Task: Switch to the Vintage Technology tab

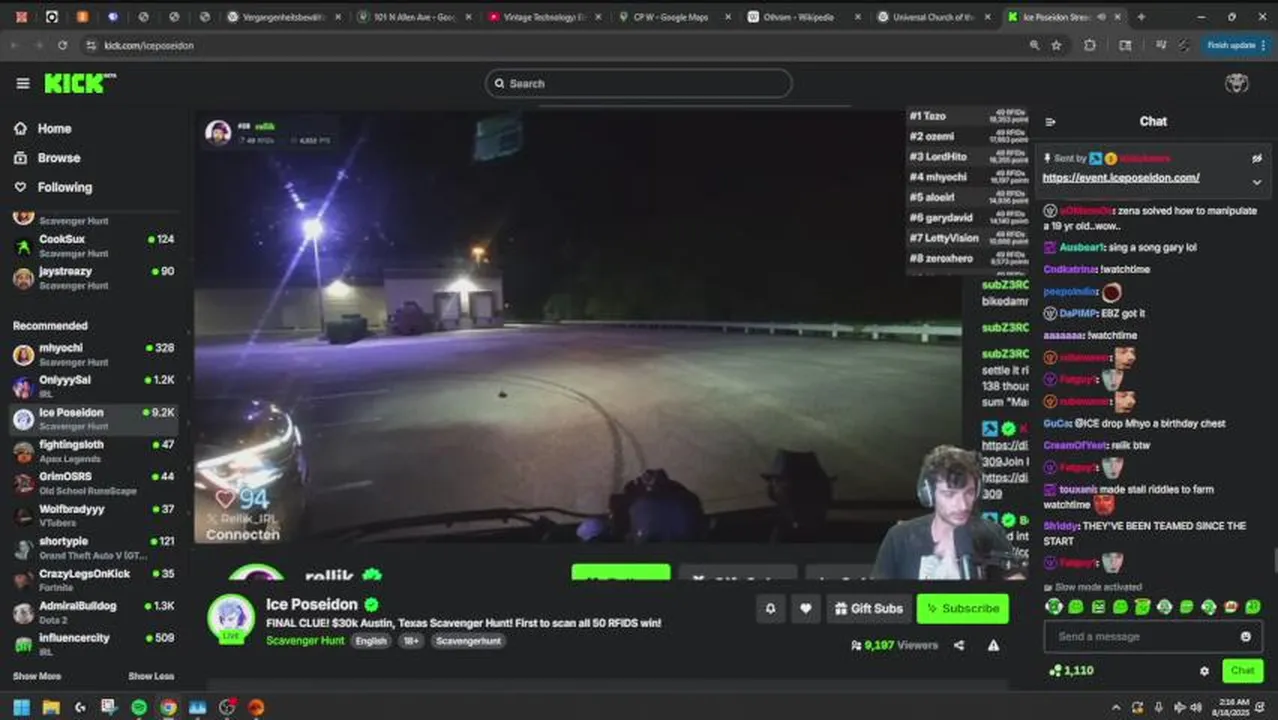Action: pyautogui.click(x=545, y=17)
